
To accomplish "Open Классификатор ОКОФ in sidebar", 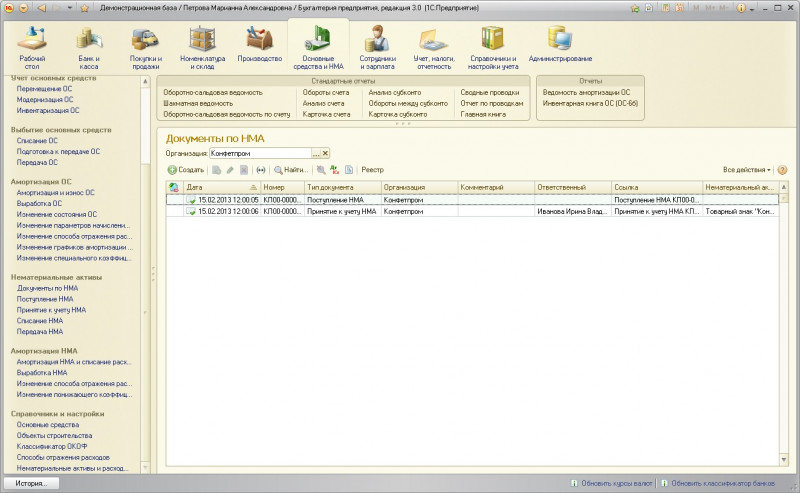I will [x=52, y=447].
